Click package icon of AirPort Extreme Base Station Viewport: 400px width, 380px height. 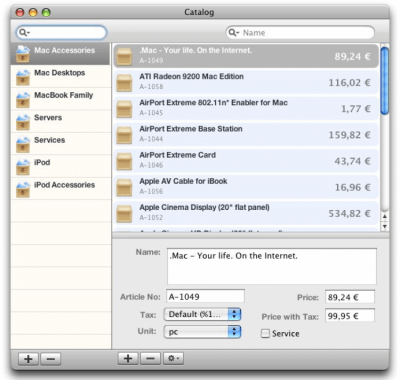coord(124,135)
